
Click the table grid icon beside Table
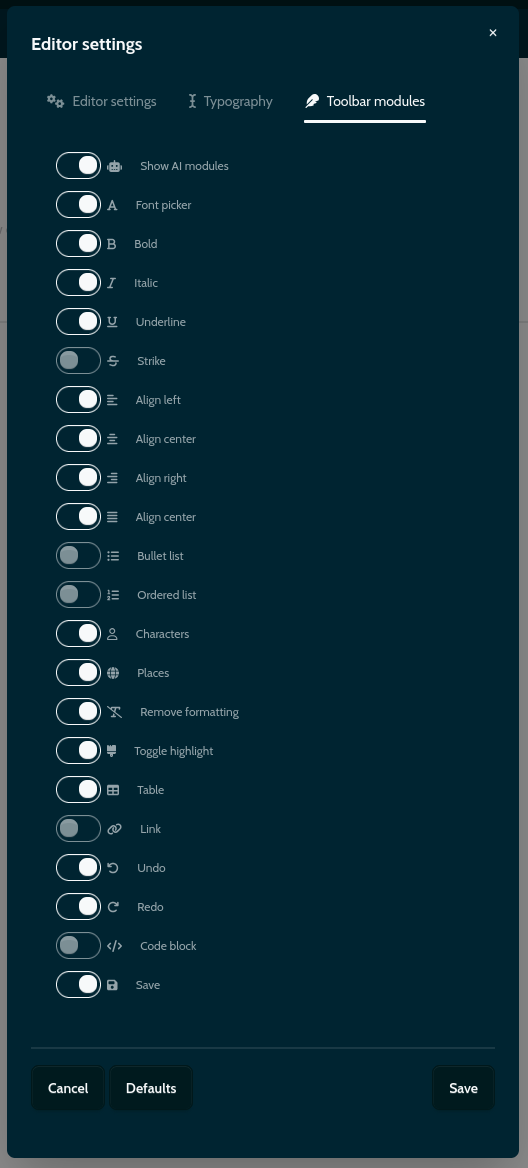click(112, 790)
